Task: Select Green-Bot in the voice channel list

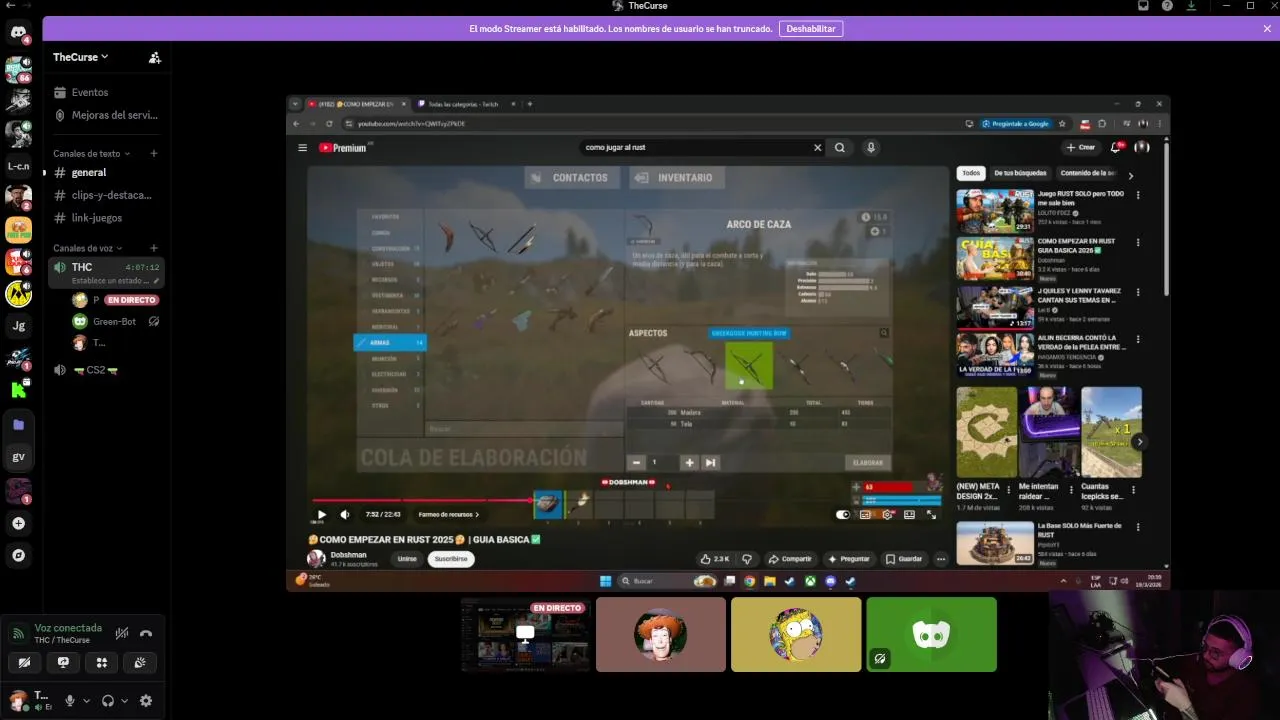Action: 115,322
